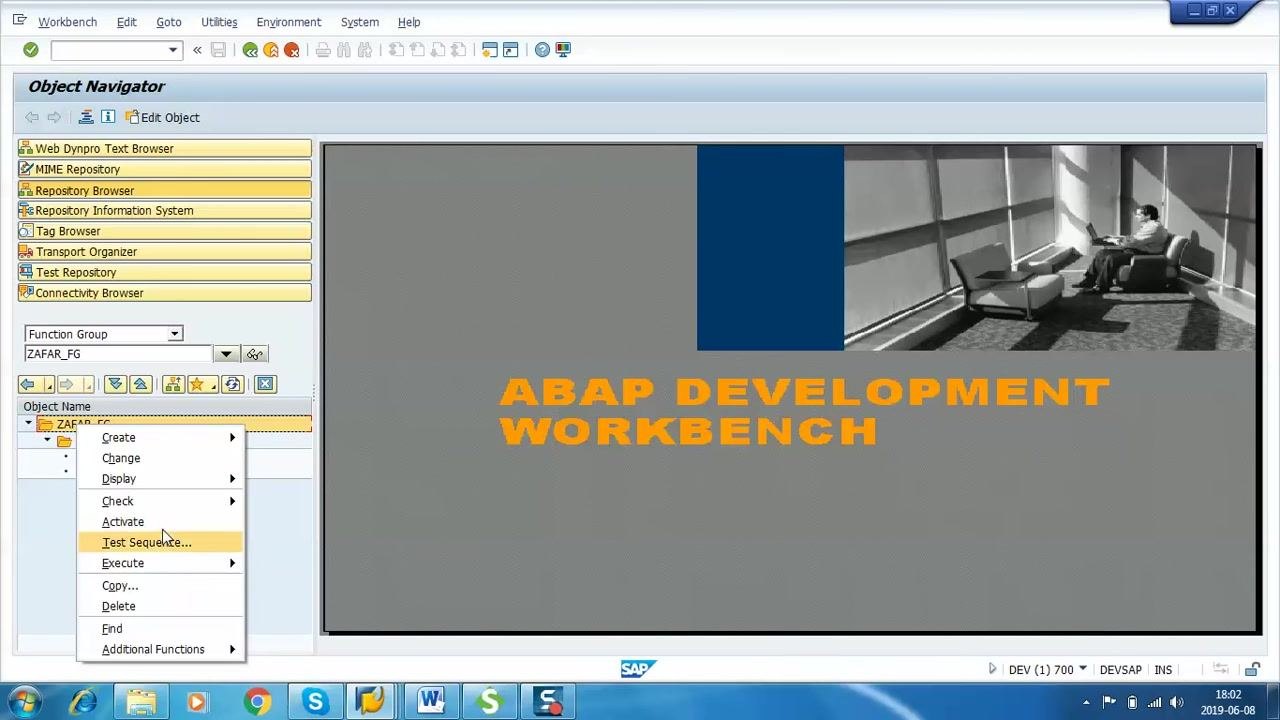
Task: Click the previous object left arrow button
Action: pyautogui.click(x=28, y=385)
